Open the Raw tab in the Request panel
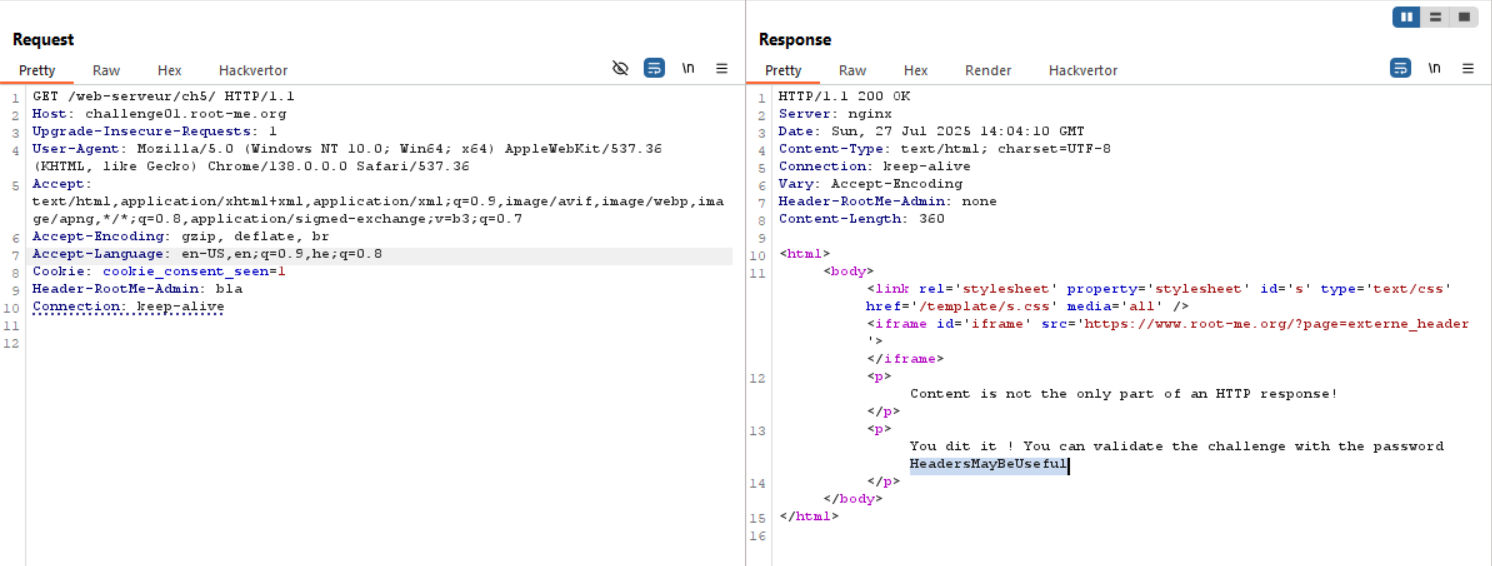Screen dimensions: 1492x566 106,70
